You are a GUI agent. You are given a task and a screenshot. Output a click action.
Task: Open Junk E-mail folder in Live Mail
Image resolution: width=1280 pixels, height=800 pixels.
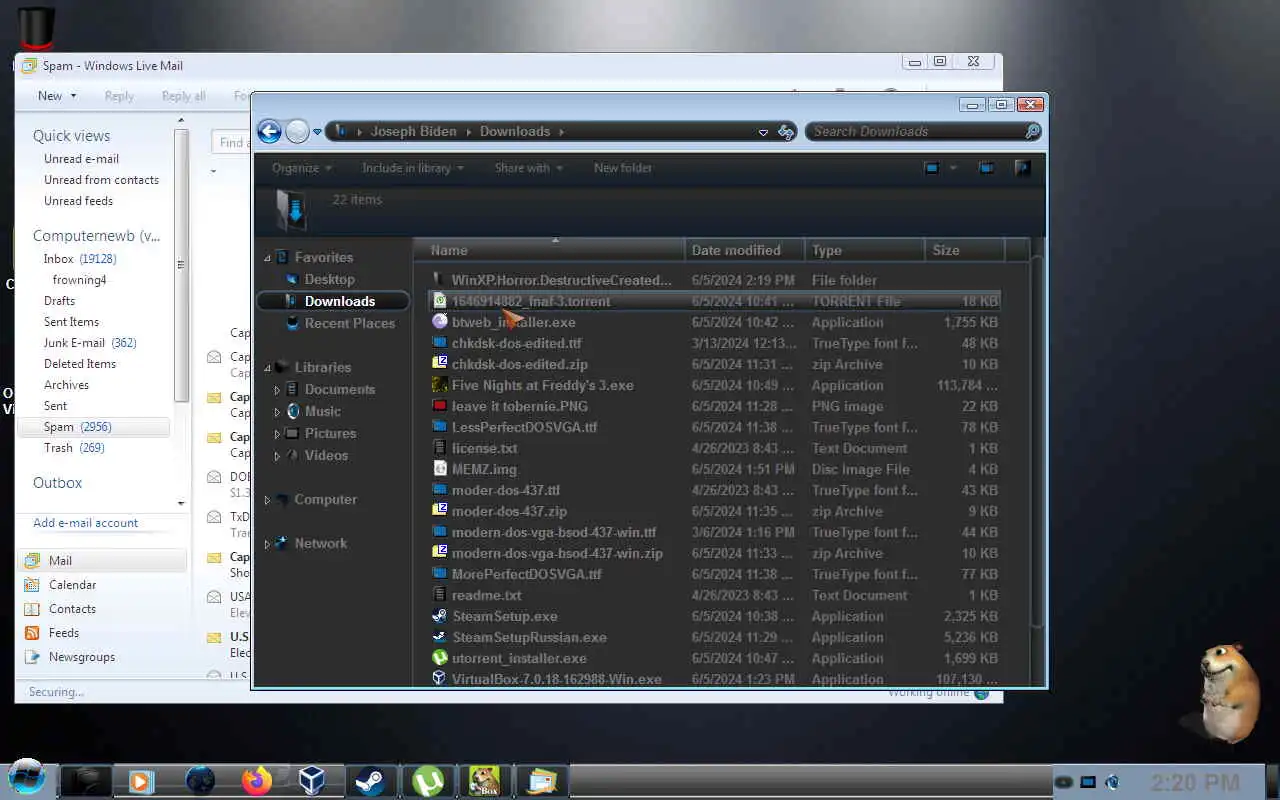coord(90,343)
